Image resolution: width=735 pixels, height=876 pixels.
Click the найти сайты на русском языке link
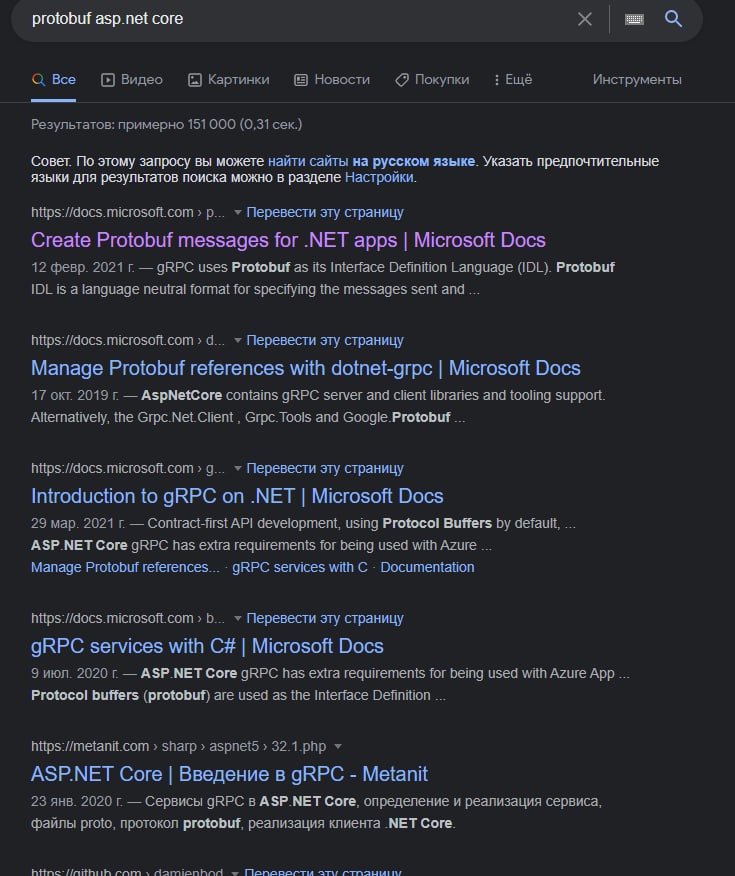(x=371, y=161)
